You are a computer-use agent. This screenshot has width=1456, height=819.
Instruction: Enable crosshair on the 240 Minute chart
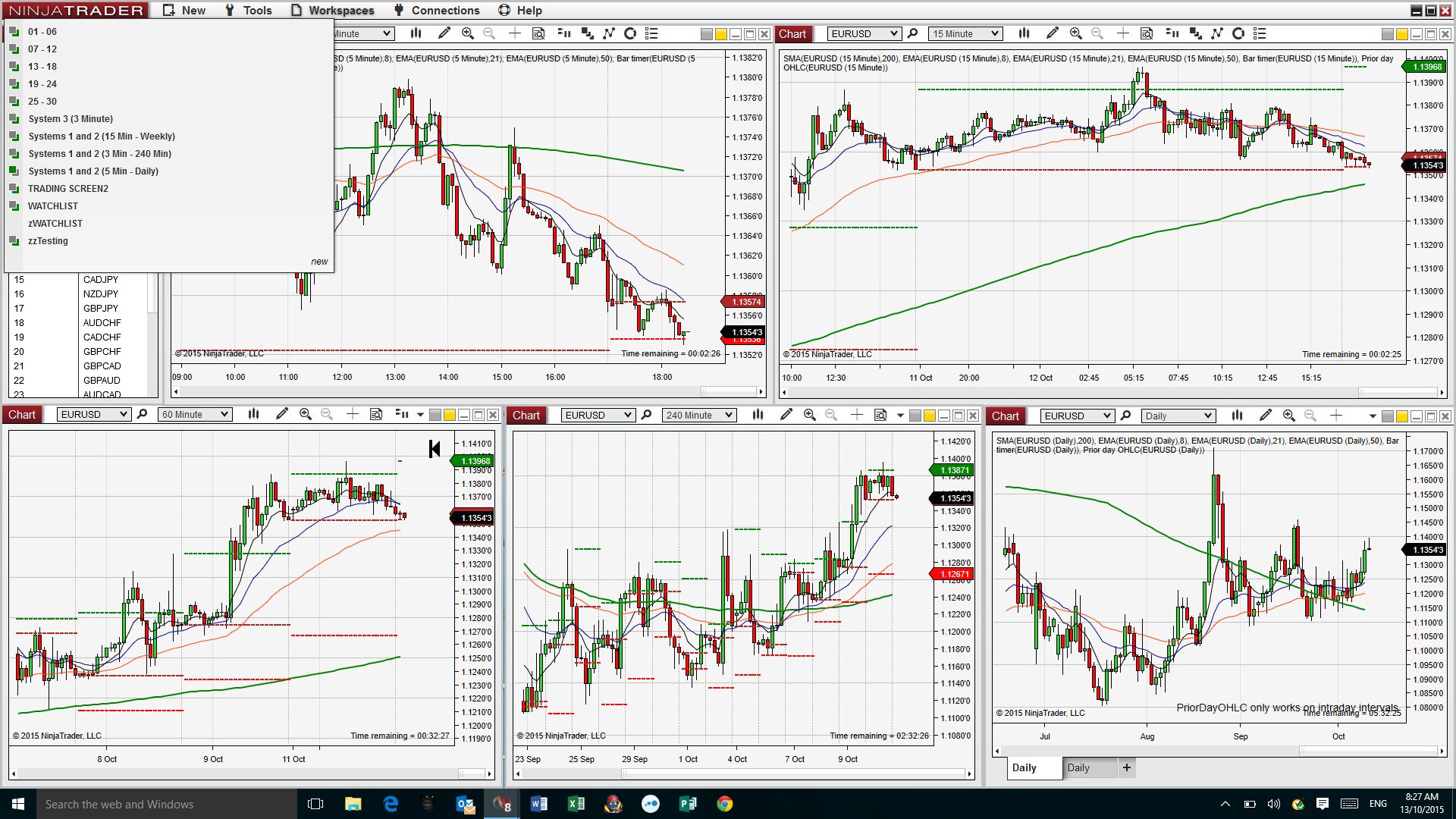(856, 415)
